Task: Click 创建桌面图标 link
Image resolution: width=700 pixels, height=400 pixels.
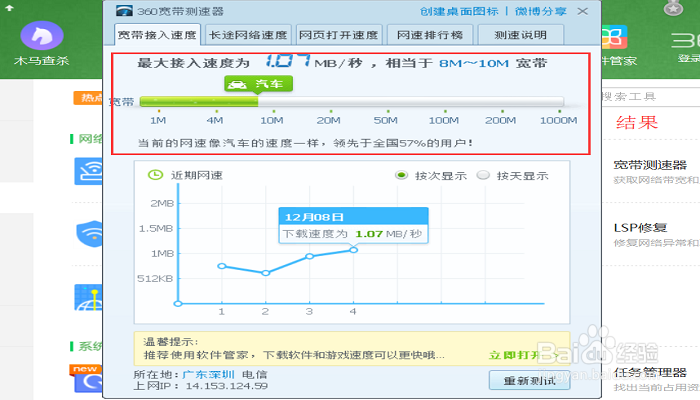Action: [x=459, y=11]
